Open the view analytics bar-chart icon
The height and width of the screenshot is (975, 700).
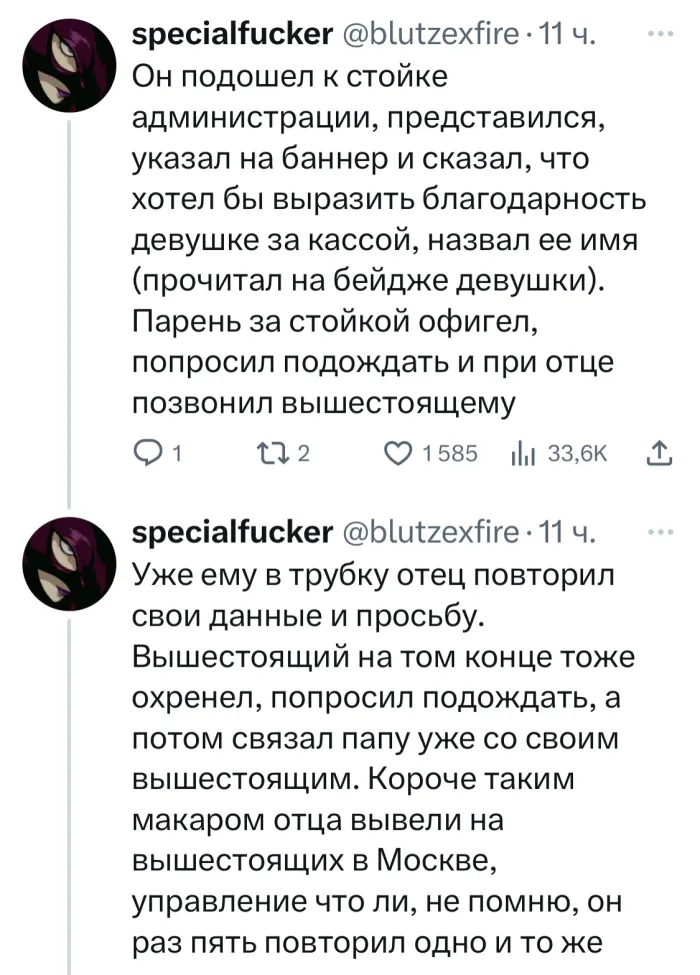[520, 455]
